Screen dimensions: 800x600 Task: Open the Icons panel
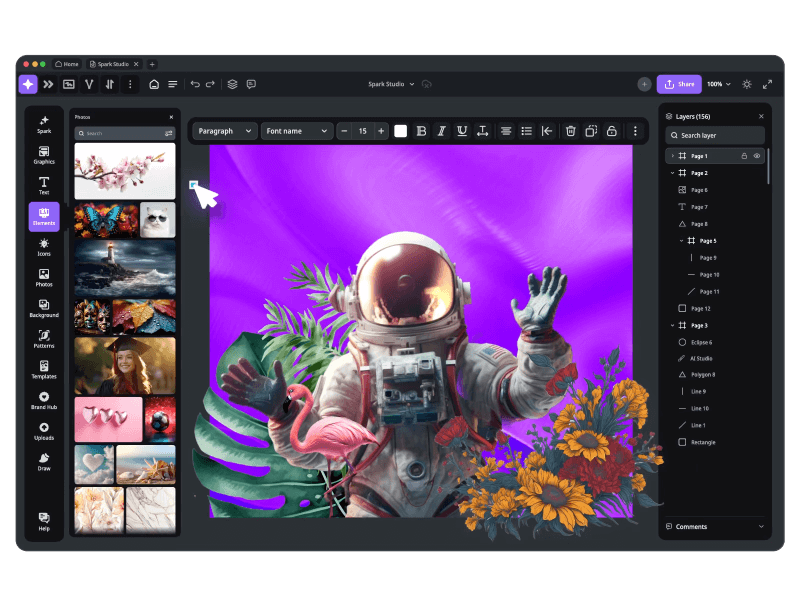click(x=44, y=247)
